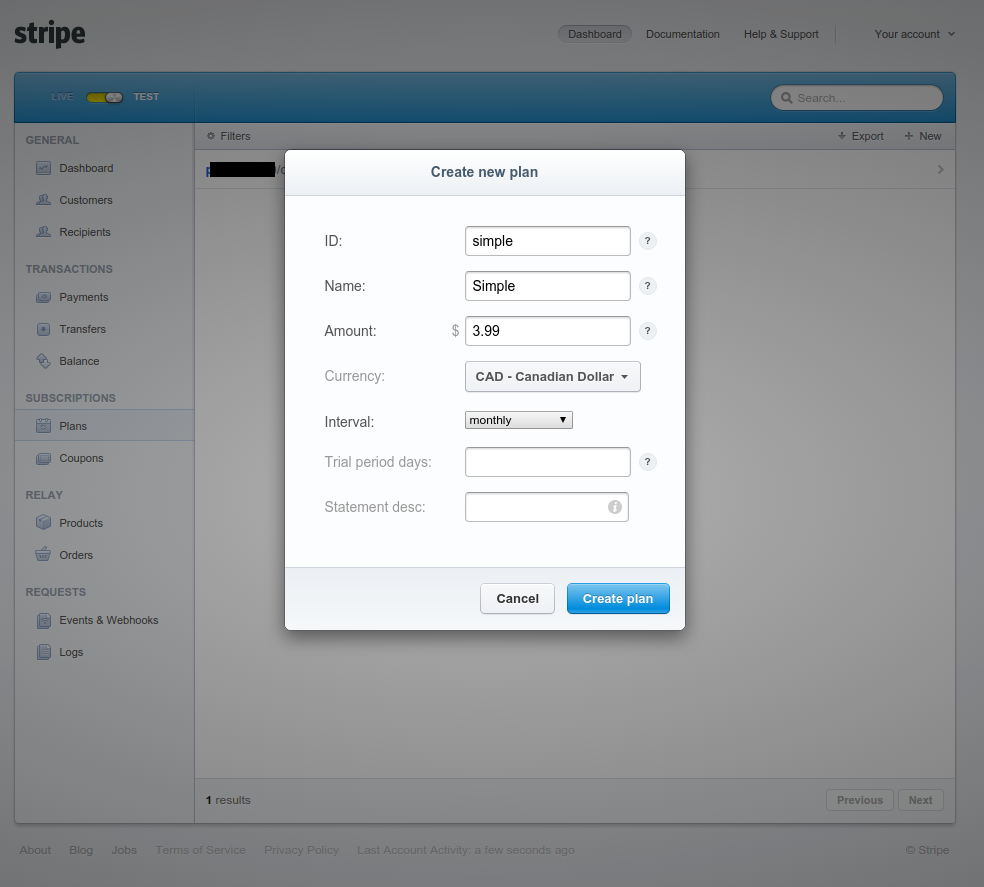
Task: Click the Dashboard chart icon in sidebar
Action: [43, 168]
